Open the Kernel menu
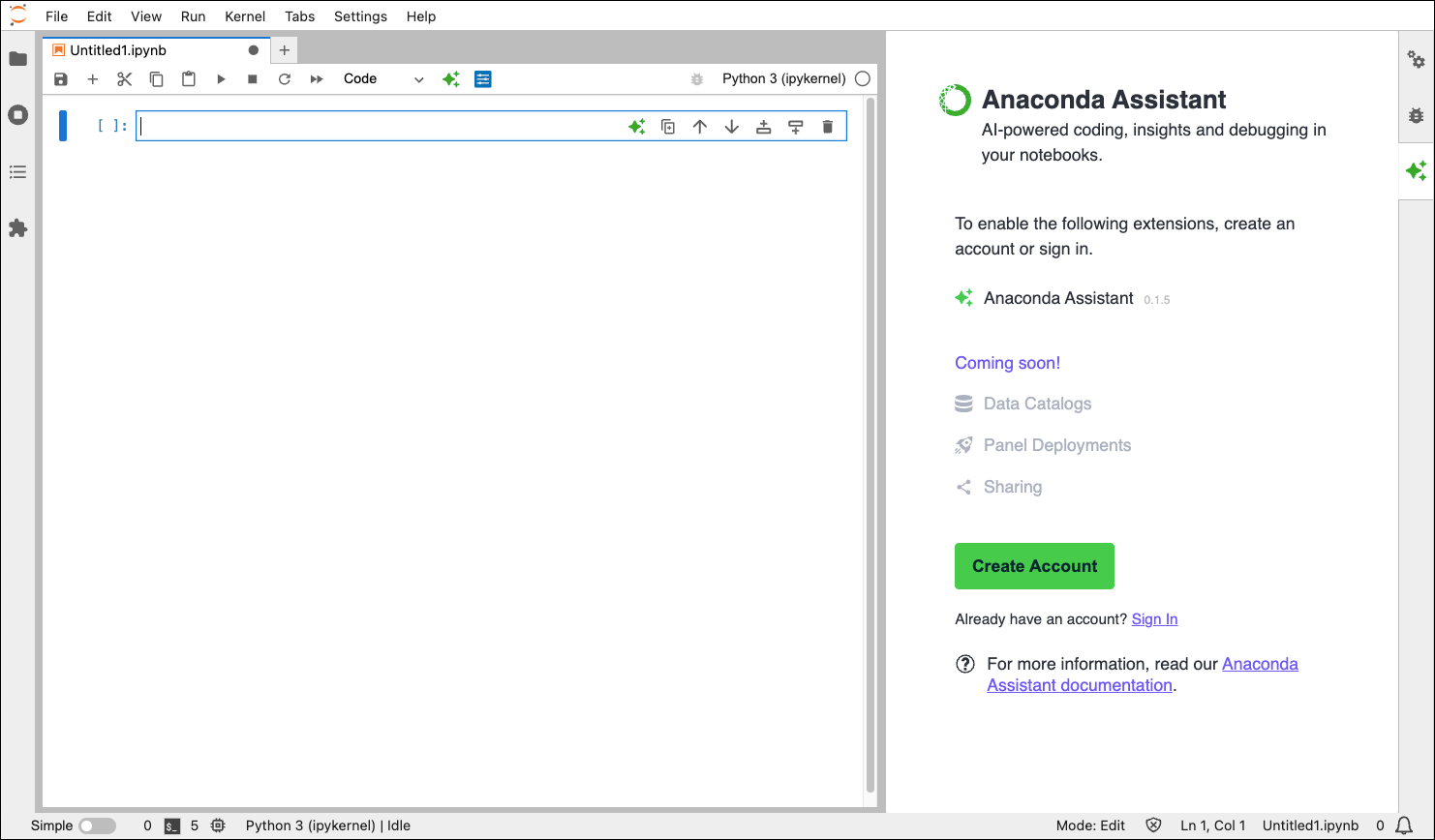Screen dimensions: 1435x840 [245, 16]
